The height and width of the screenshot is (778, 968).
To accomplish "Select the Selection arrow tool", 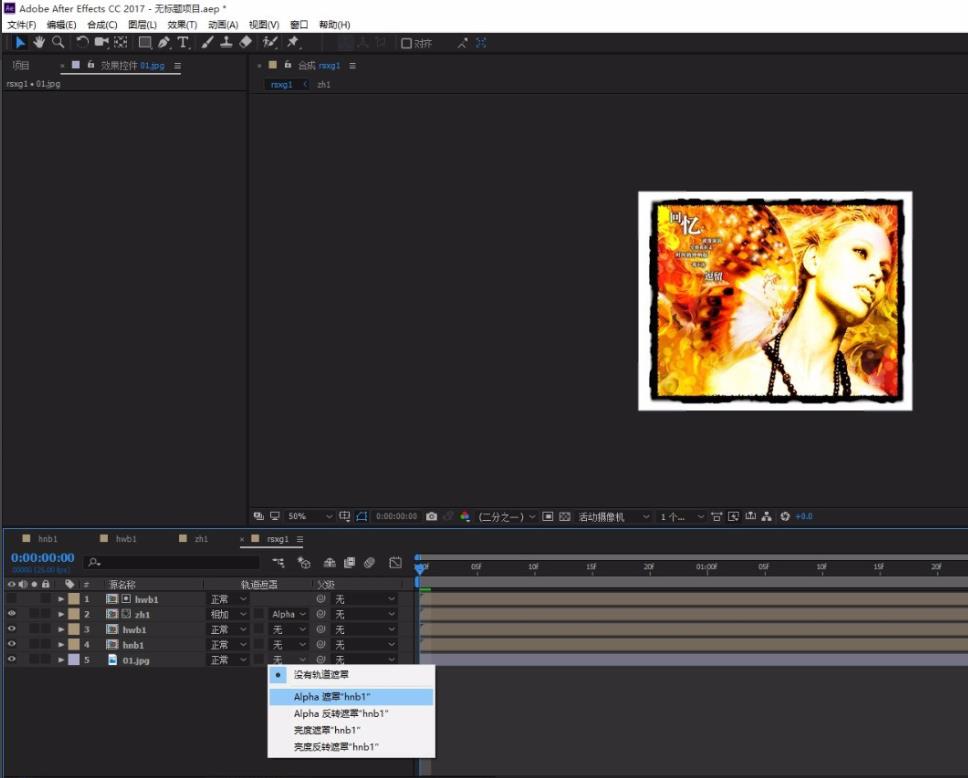I will coord(20,42).
